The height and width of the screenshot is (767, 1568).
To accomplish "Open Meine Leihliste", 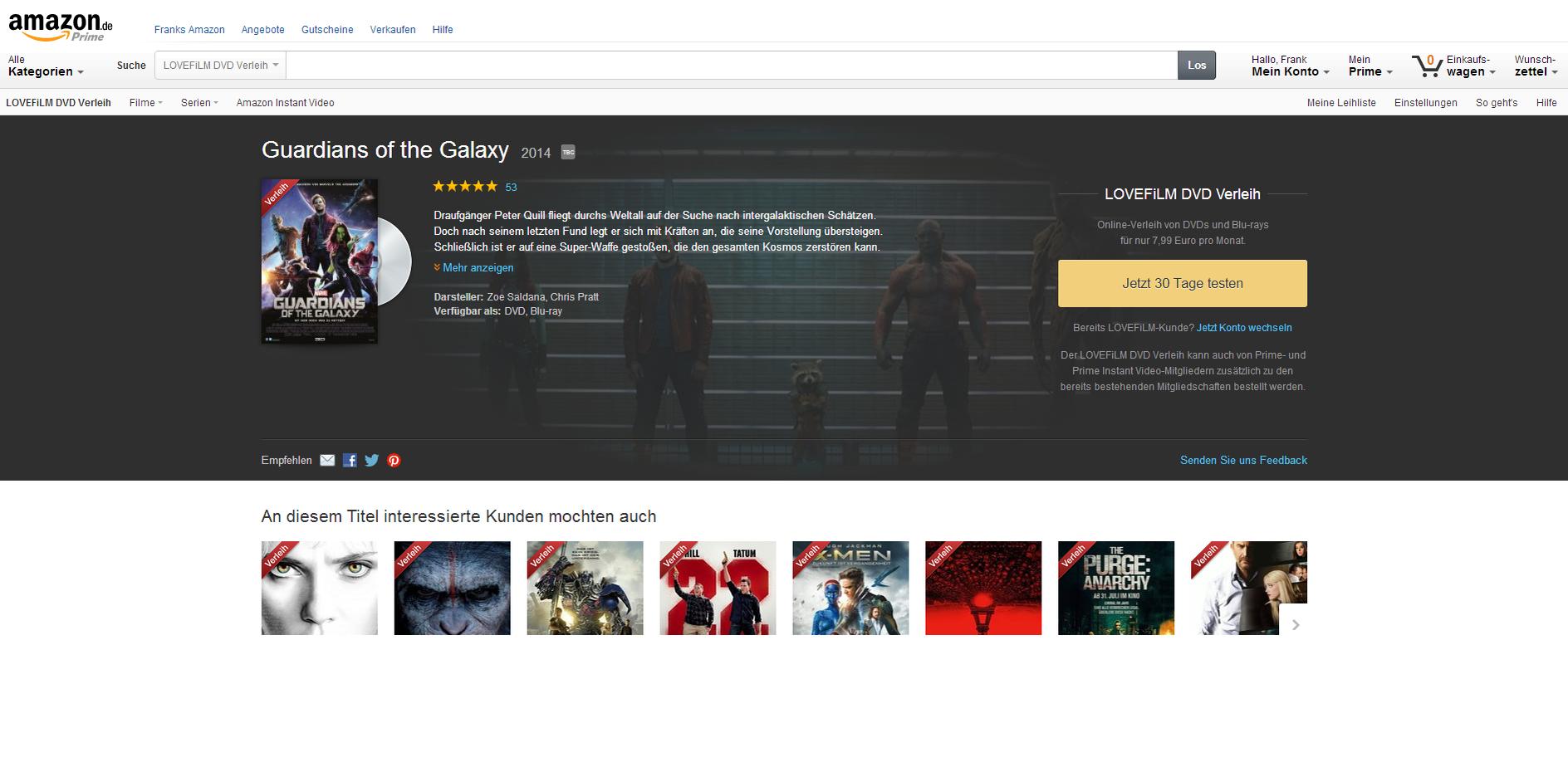I will [1341, 103].
